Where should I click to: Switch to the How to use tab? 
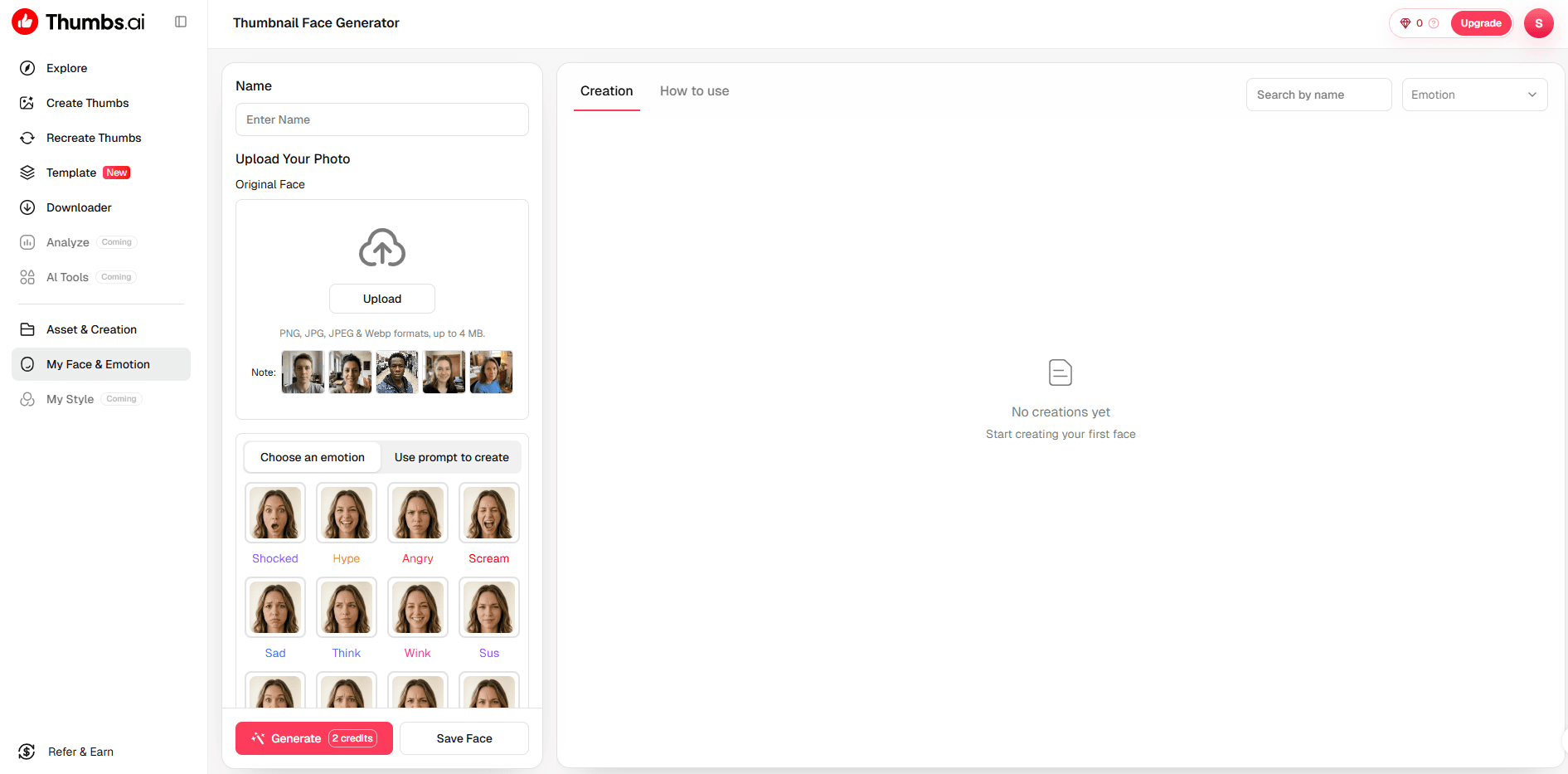[x=695, y=91]
